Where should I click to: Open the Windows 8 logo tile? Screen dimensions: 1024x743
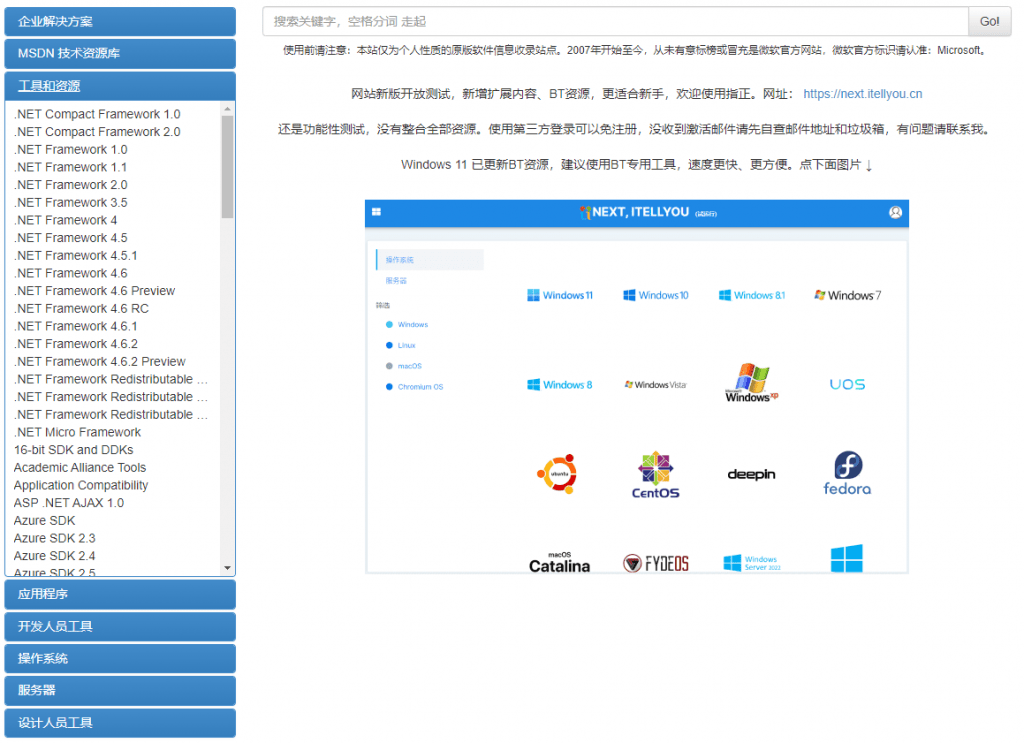pyautogui.click(x=560, y=385)
